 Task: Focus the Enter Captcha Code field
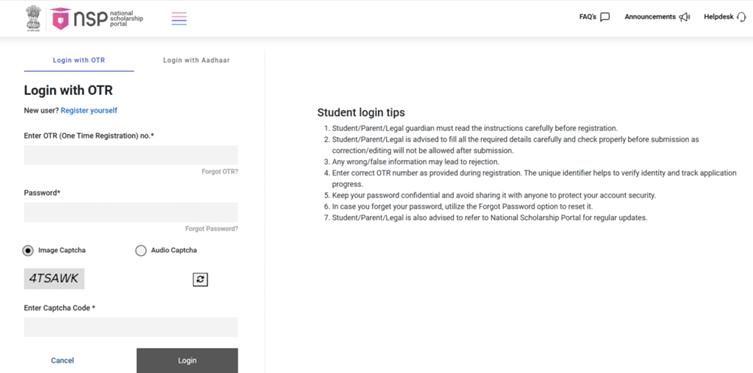(131, 327)
